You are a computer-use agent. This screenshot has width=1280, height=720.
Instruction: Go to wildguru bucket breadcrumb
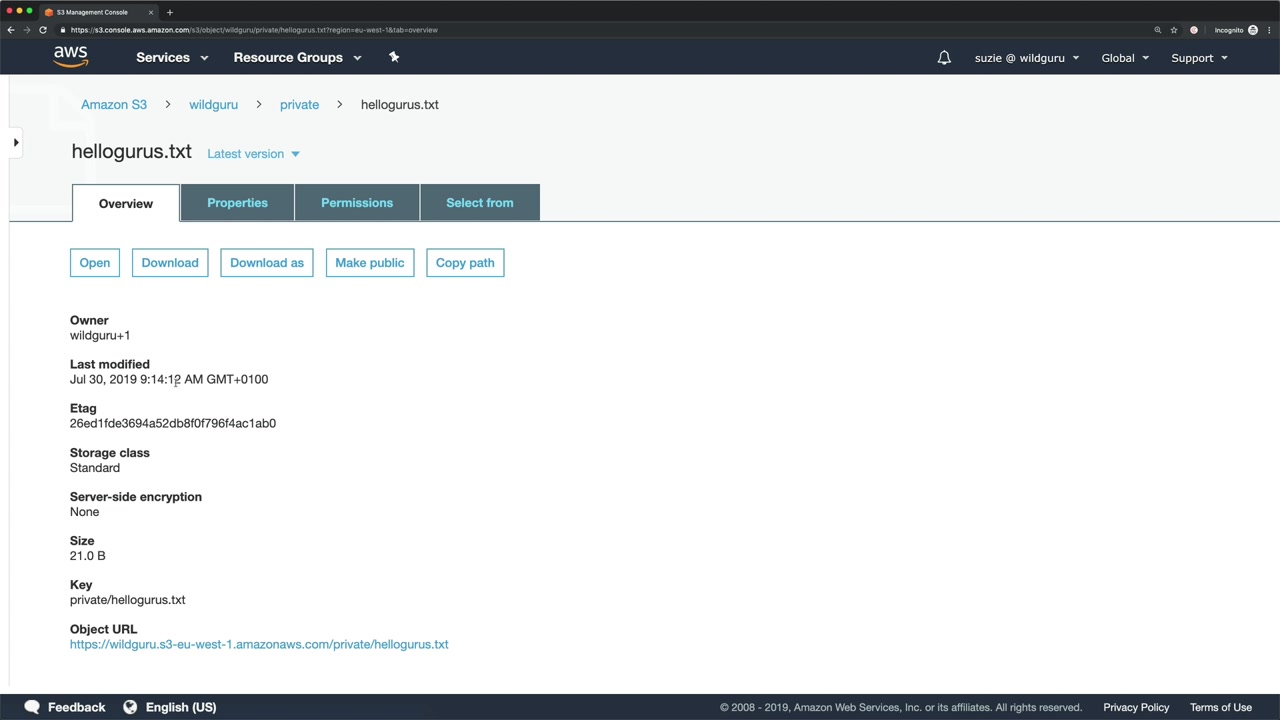pyautogui.click(x=213, y=105)
